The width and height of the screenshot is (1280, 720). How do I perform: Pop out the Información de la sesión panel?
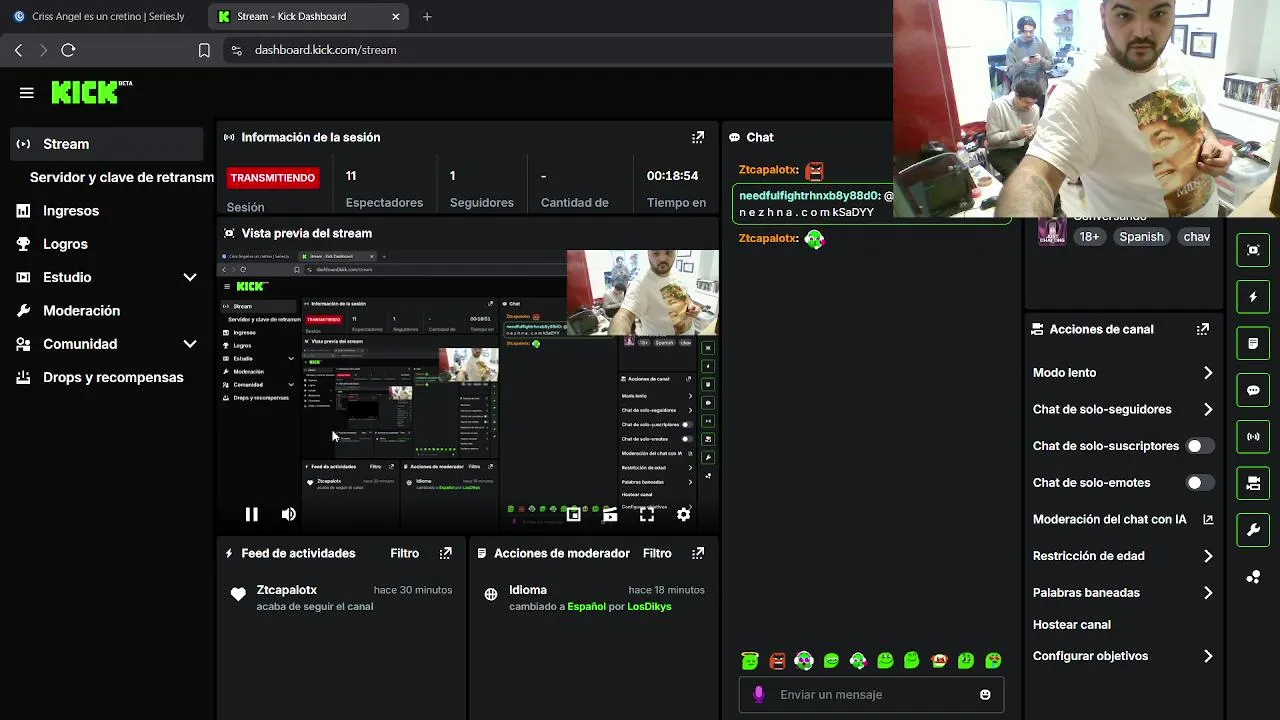(x=698, y=137)
